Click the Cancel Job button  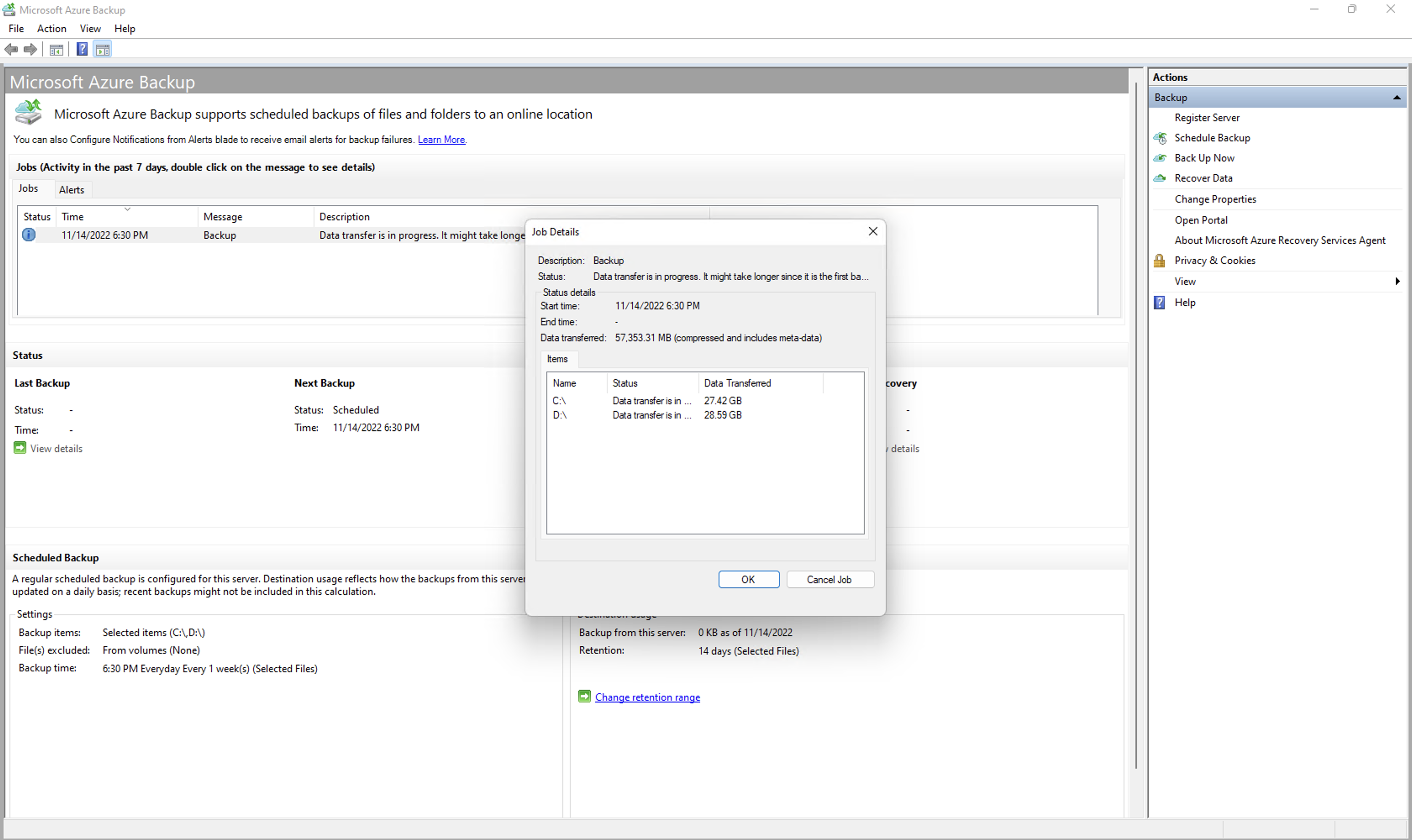click(x=830, y=579)
